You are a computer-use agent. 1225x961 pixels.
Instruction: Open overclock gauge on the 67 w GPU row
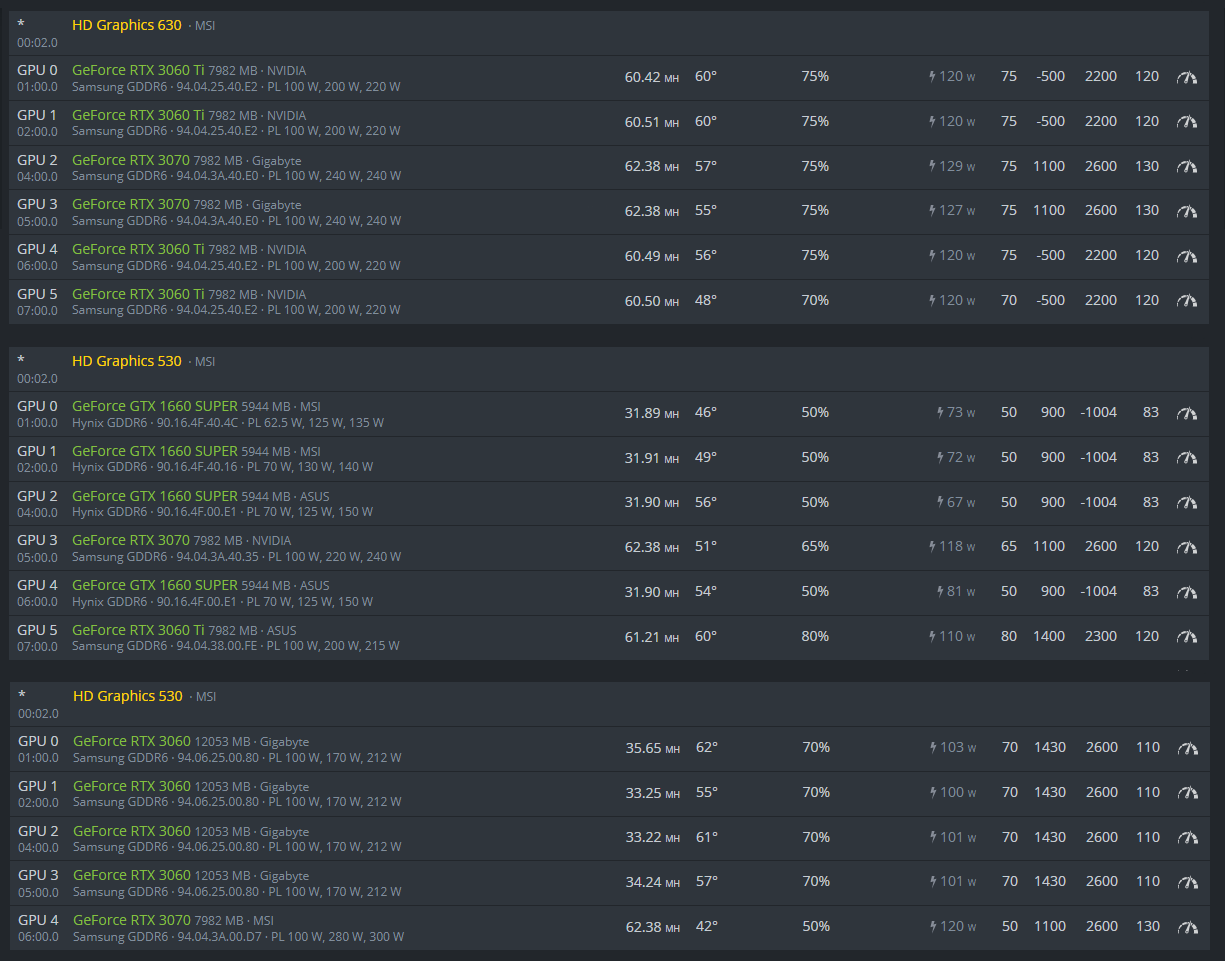tap(1187, 503)
